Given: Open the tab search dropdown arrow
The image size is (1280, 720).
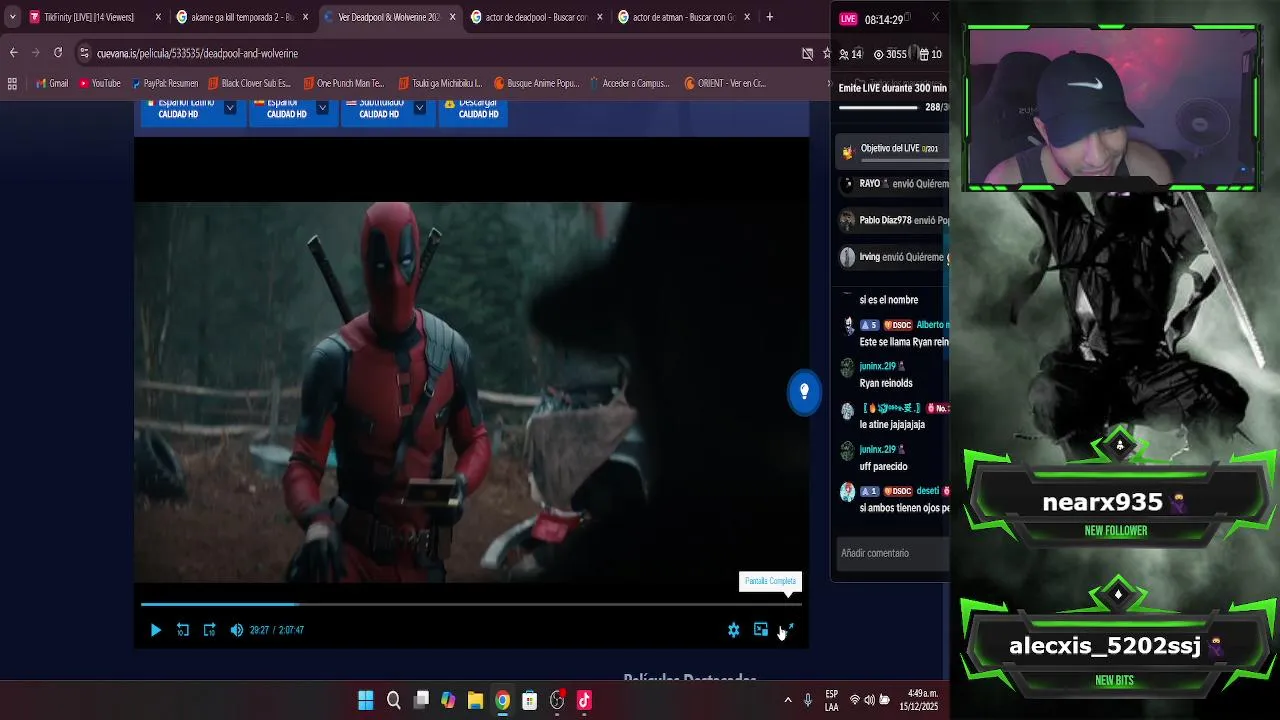Looking at the screenshot, I should click(12, 17).
